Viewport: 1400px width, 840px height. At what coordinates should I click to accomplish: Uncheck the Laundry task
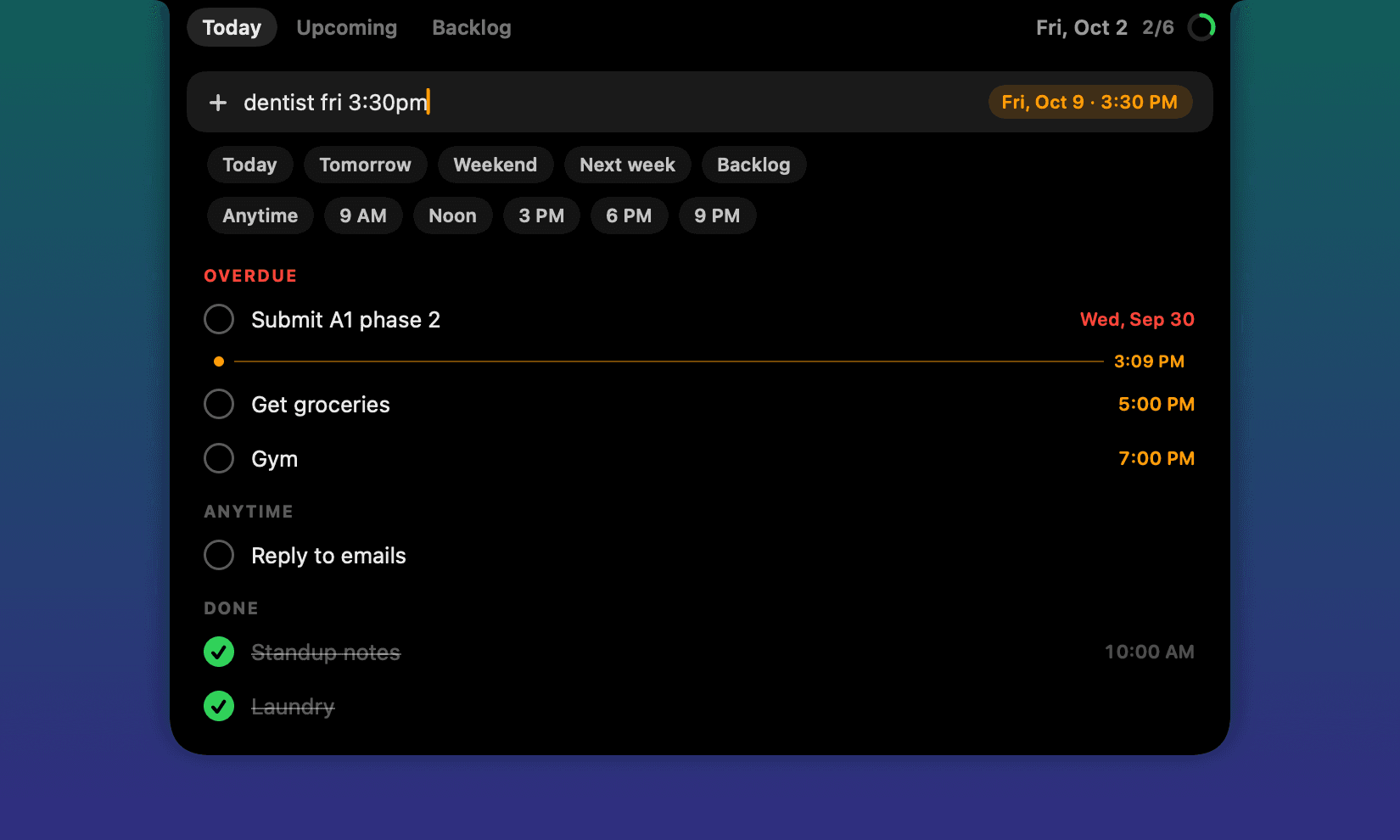219,706
